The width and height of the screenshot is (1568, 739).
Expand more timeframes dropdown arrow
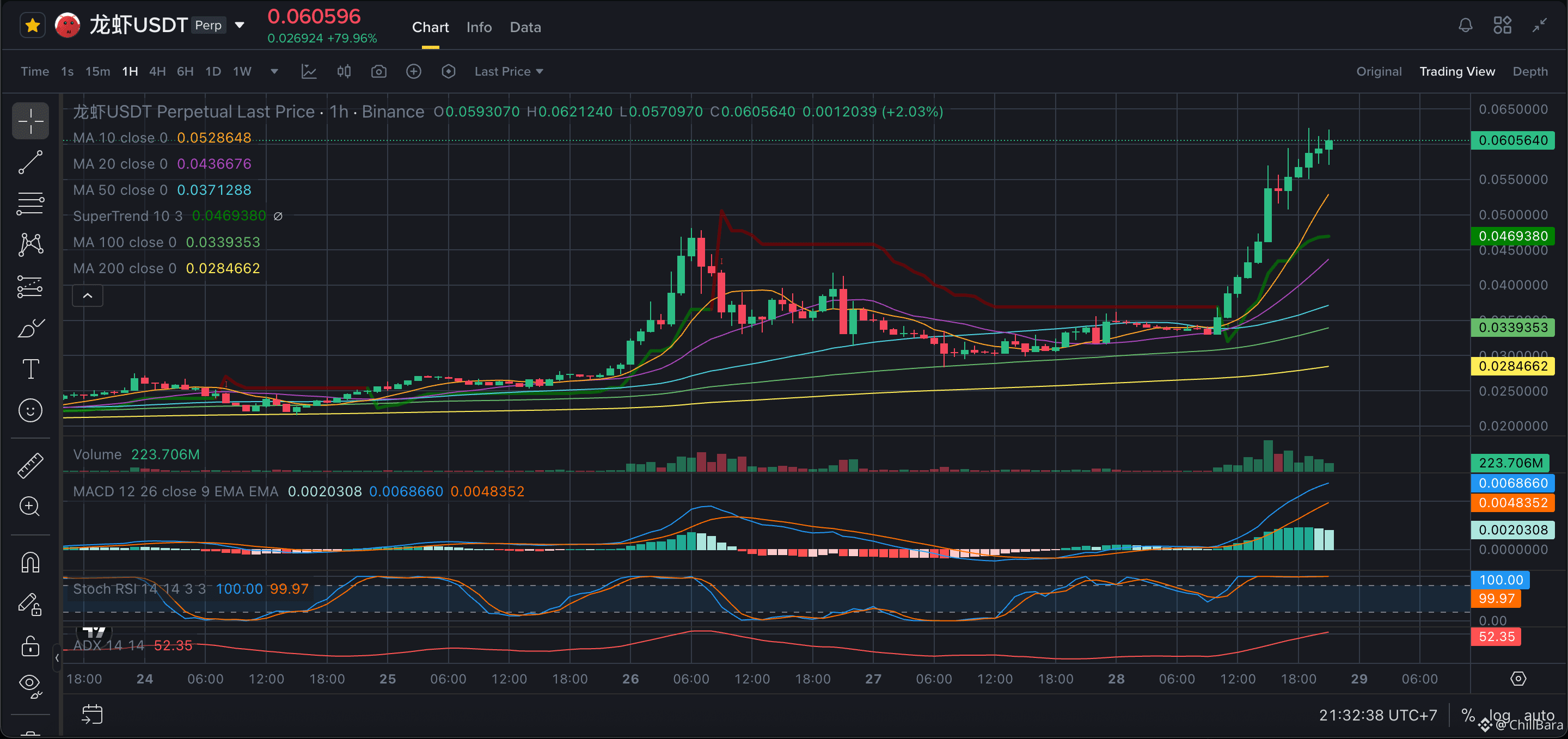pyautogui.click(x=274, y=72)
